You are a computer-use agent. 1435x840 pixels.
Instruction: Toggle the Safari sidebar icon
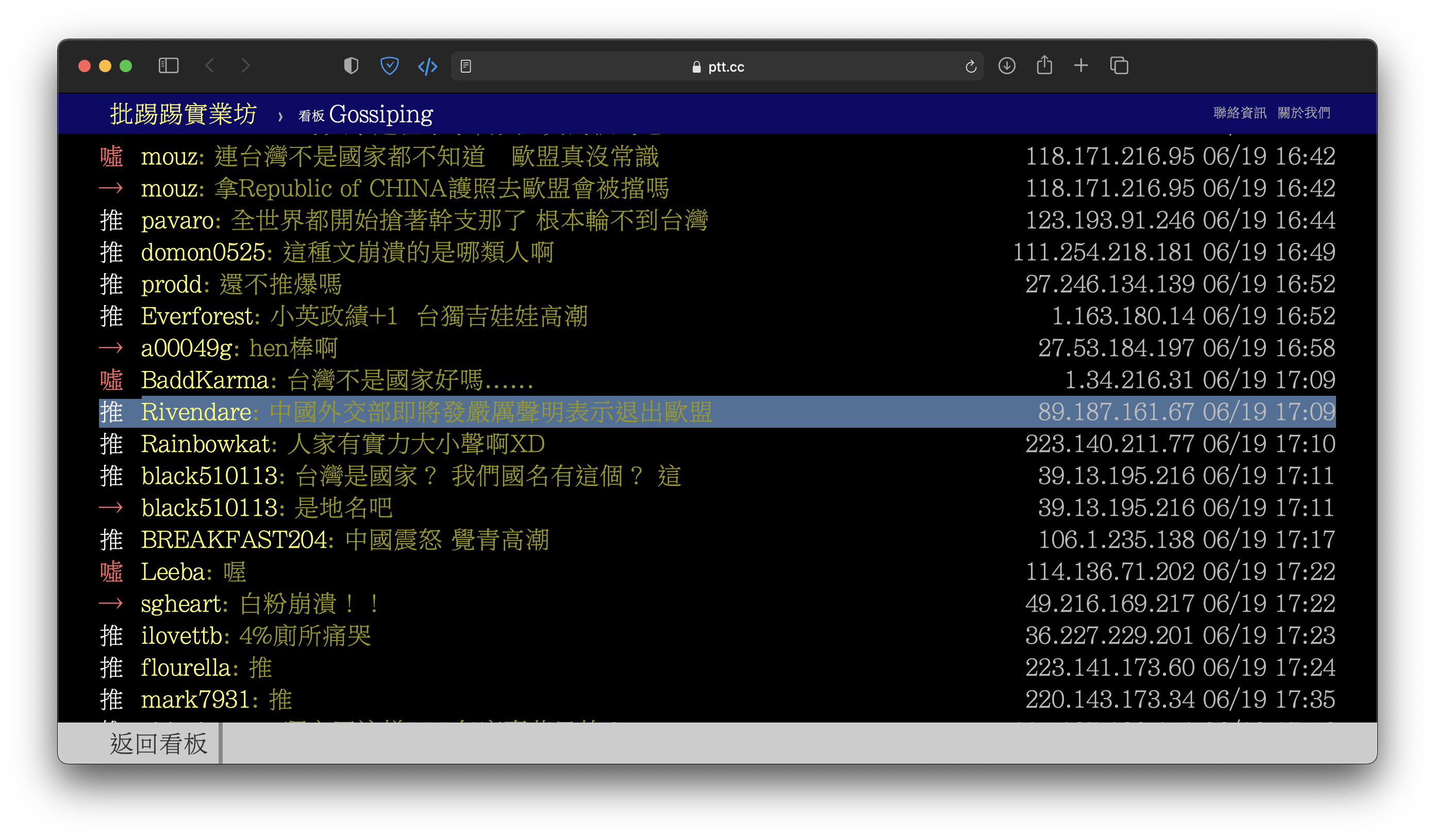tap(168, 66)
